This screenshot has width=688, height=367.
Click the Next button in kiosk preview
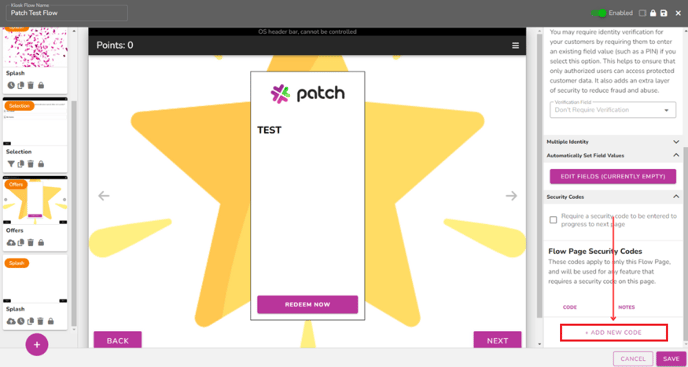pyautogui.click(x=498, y=340)
